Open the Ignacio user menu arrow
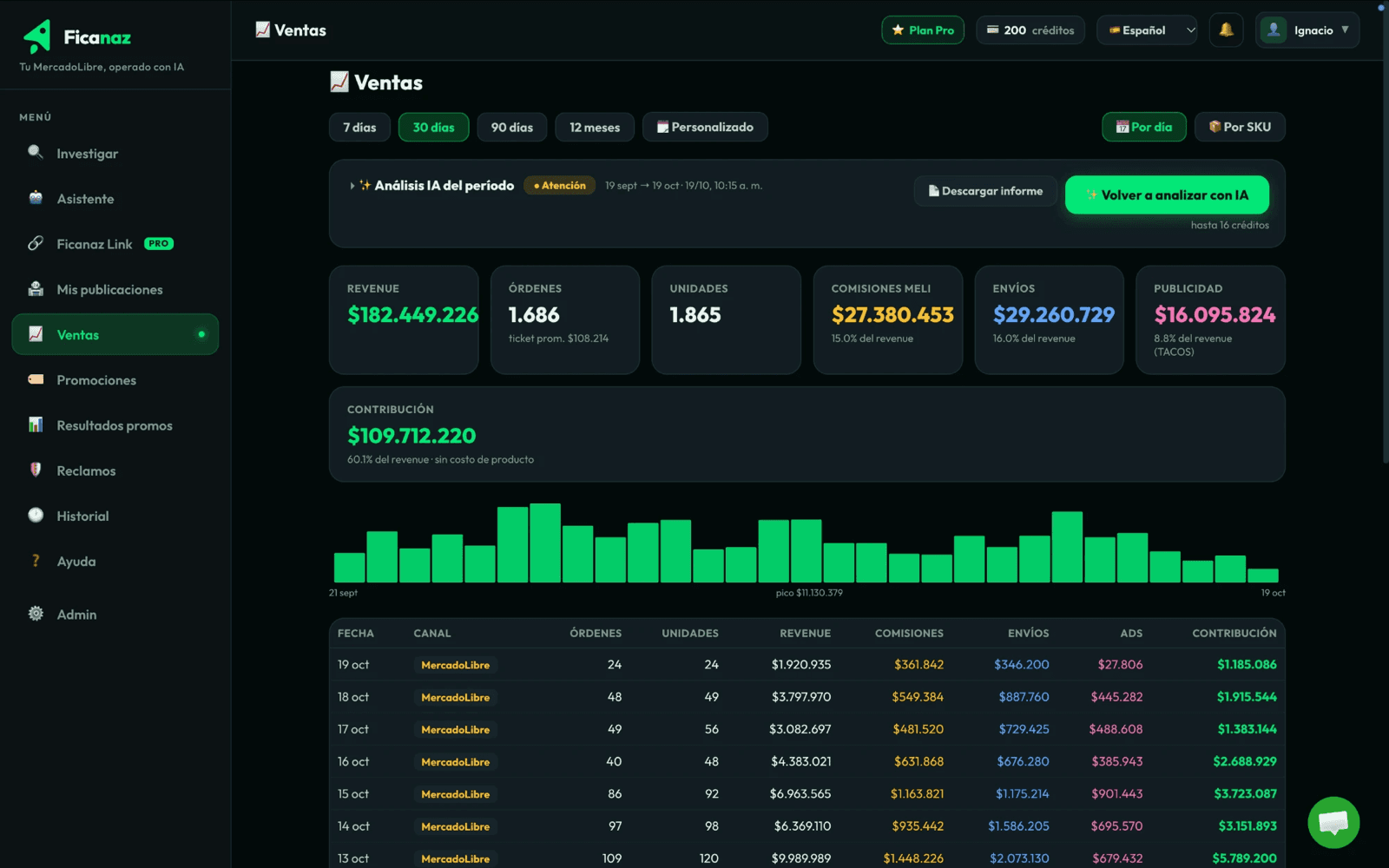The width and height of the screenshot is (1389, 868). coord(1345,30)
